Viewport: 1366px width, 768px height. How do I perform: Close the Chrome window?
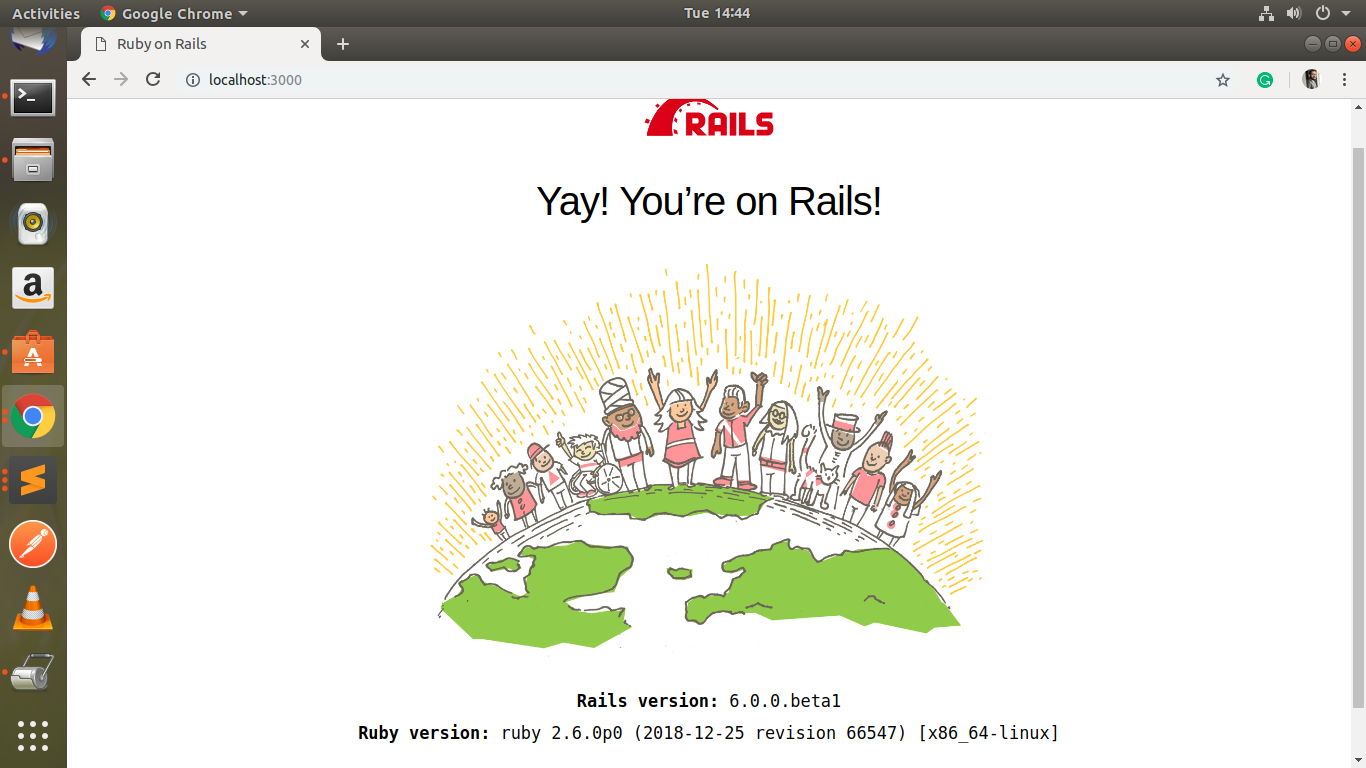pos(1353,44)
